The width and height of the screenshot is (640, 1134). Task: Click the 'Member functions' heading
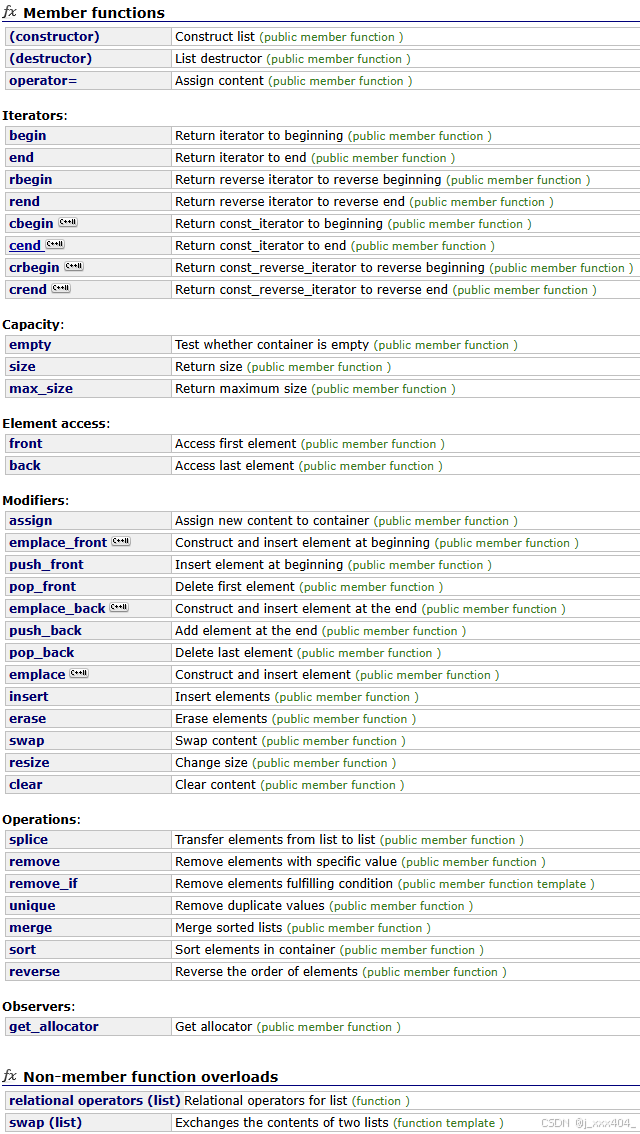click(x=94, y=12)
